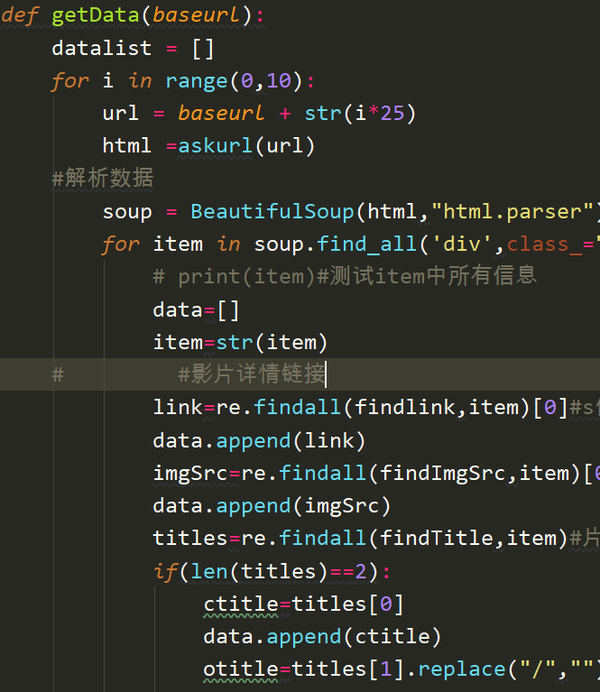Image resolution: width=600 pixels, height=692 pixels.
Task: Click the number 25 in the url line
Action: (392, 113)
